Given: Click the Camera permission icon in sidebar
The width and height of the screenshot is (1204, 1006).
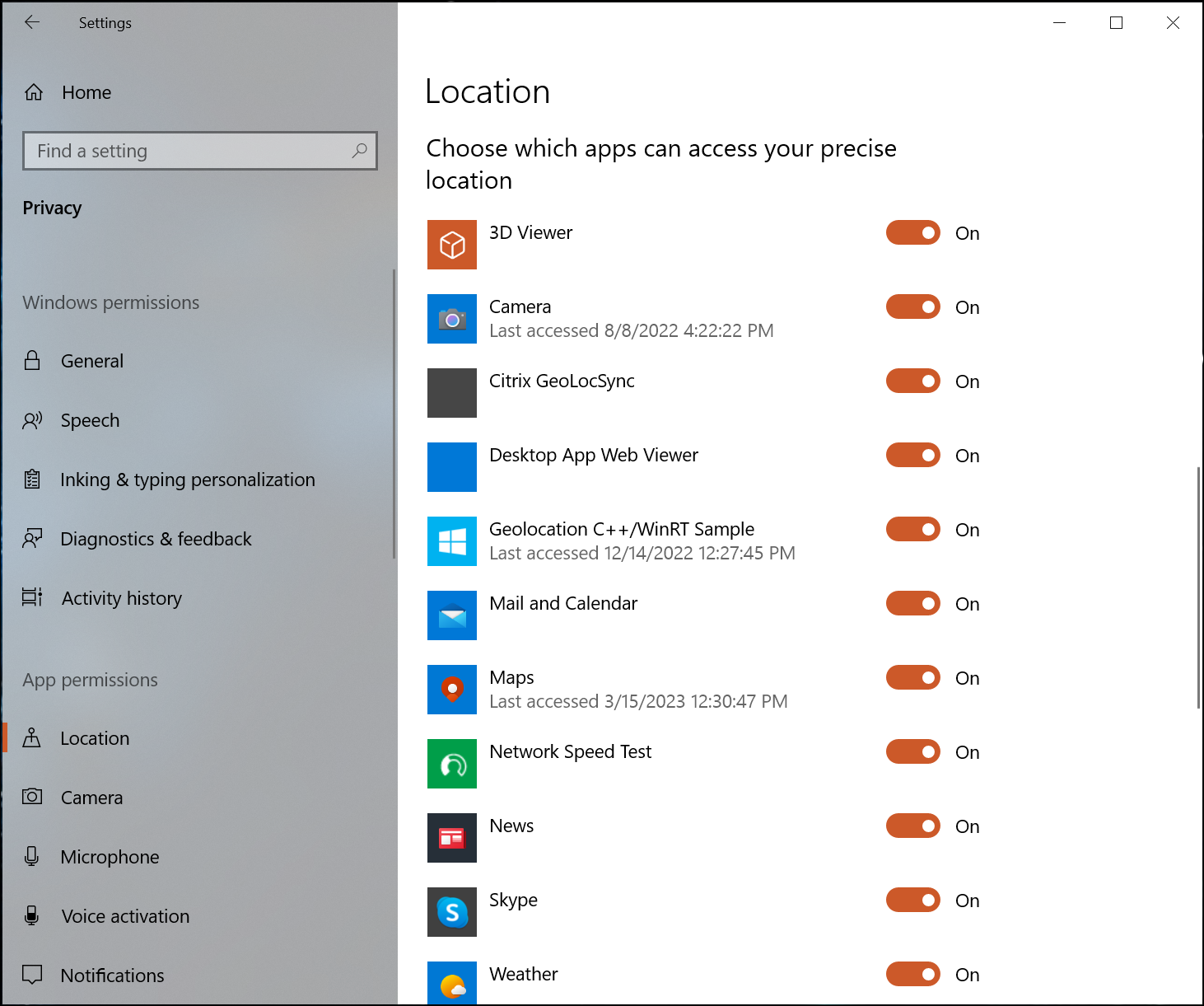Looking at the screenshot, I should [31, 797].
